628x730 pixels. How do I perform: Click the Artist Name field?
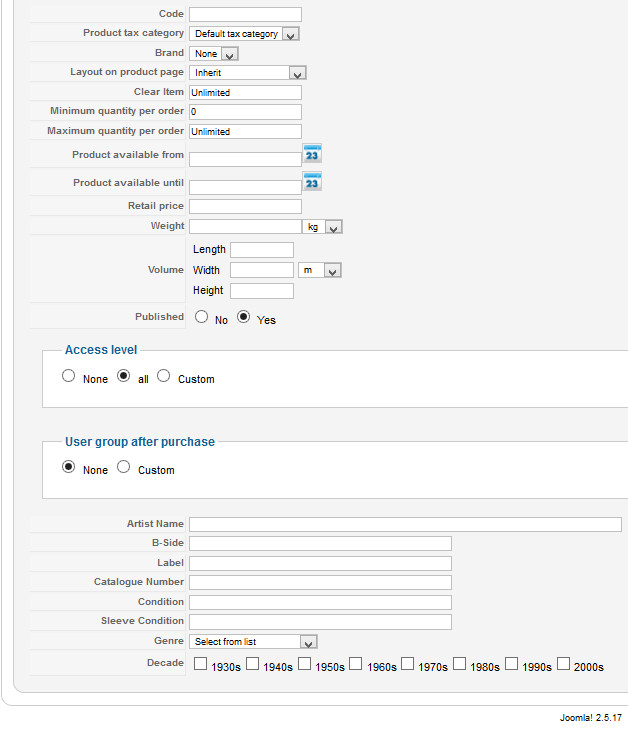(405, 525)
